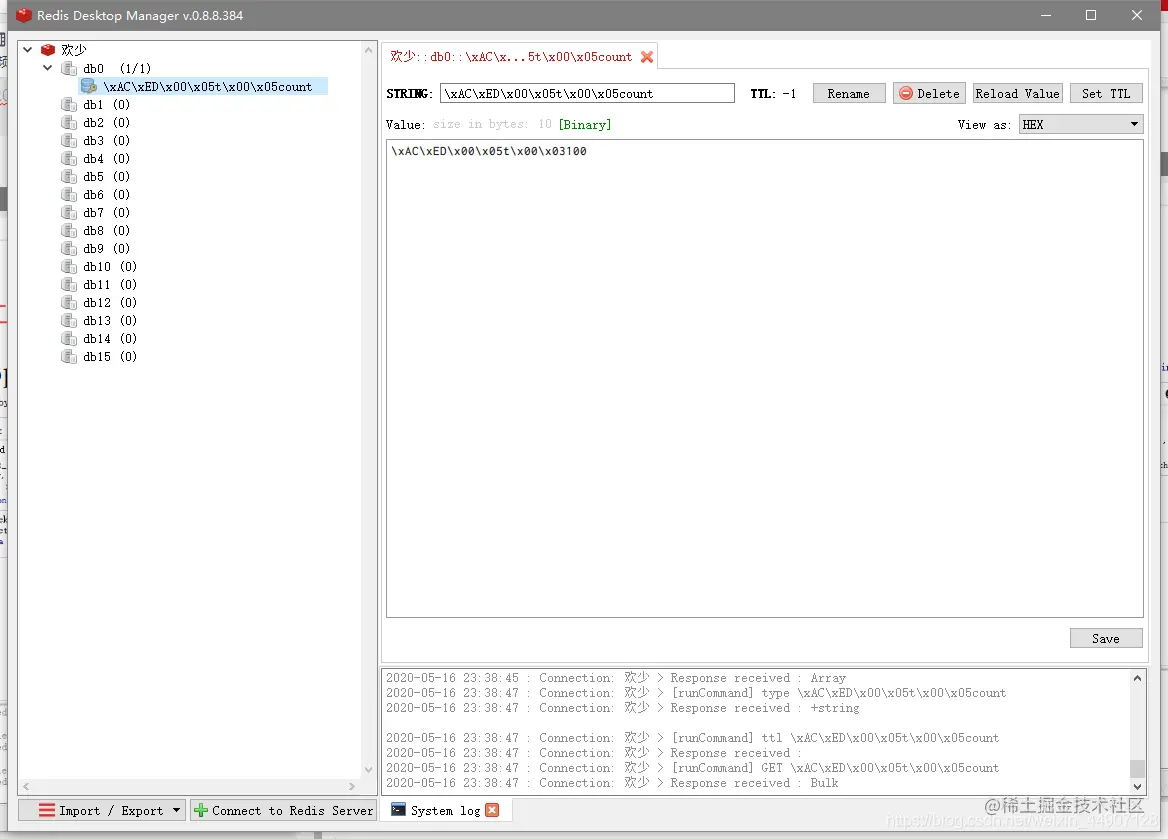Click the db1 database icon
This screenshot has width=1168, height=839.
[69, 104]
